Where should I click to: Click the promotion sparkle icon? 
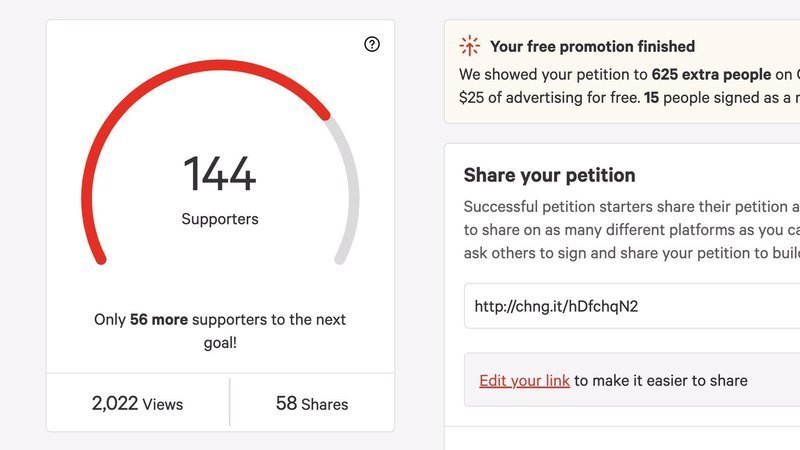click(469, 46)
